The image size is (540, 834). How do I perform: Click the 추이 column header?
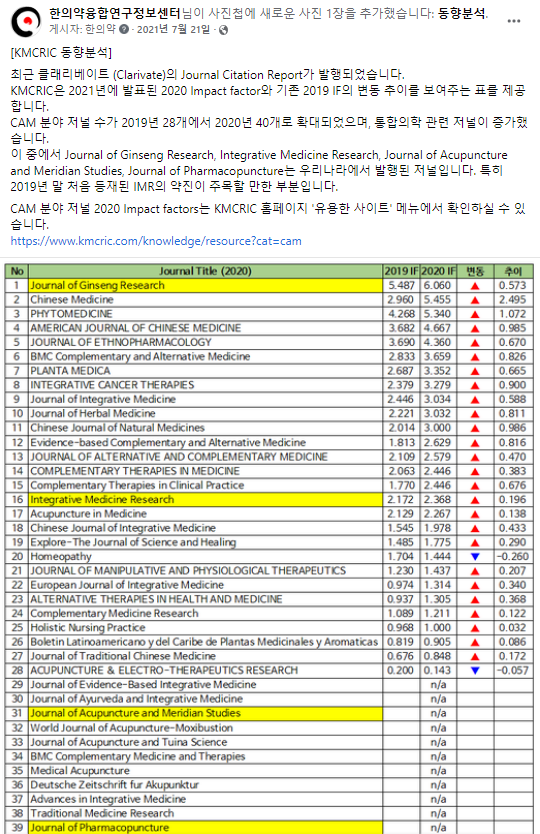coord(513,271)
